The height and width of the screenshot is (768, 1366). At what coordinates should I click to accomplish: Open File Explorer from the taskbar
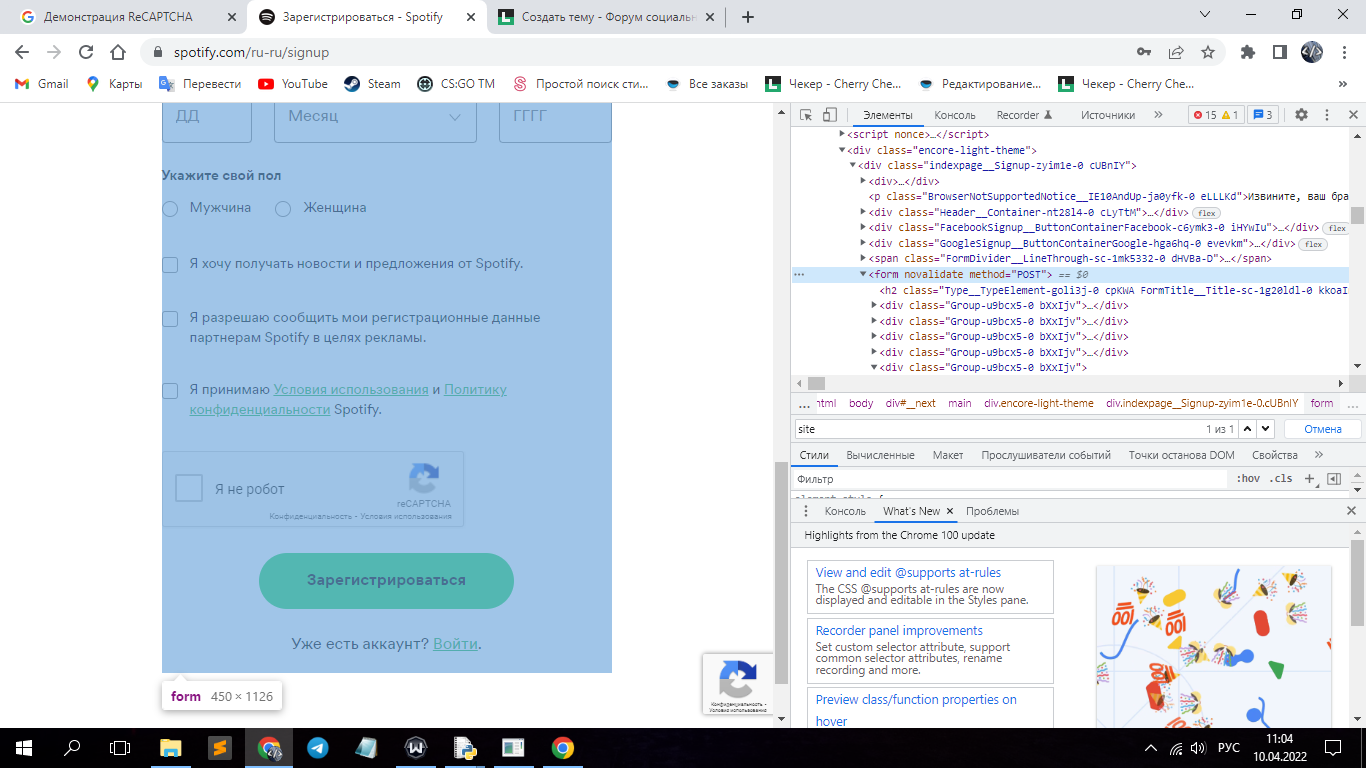click(x=171, y=747)
